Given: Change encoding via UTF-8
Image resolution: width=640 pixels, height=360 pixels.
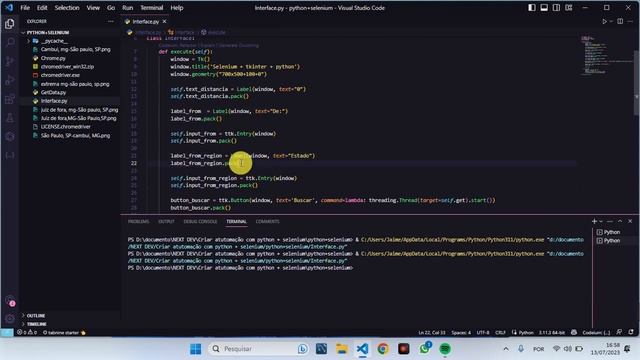Looking at the screenshot, I should click(483, 333).
